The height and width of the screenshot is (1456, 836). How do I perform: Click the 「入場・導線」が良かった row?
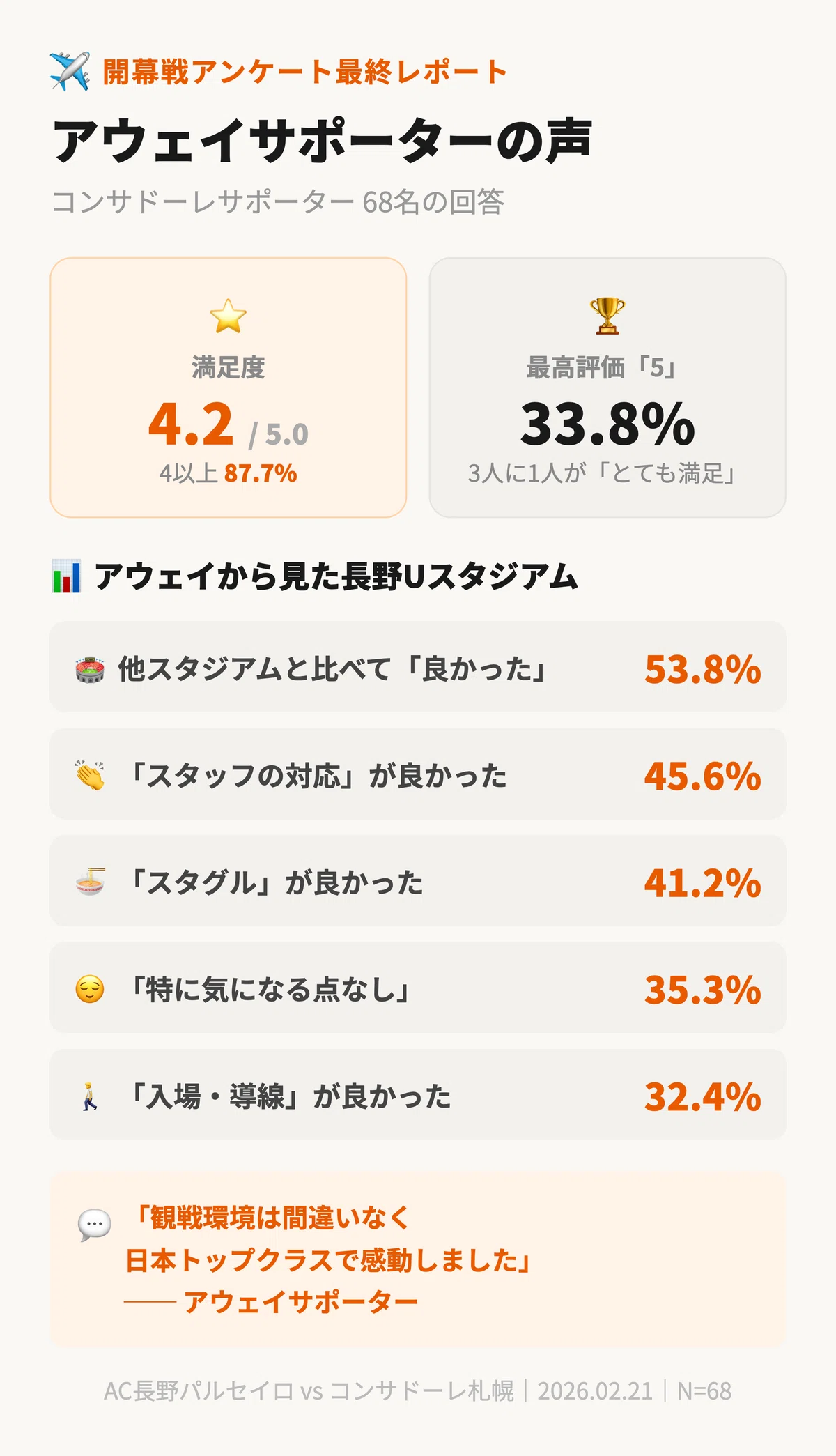point(418,1095)
